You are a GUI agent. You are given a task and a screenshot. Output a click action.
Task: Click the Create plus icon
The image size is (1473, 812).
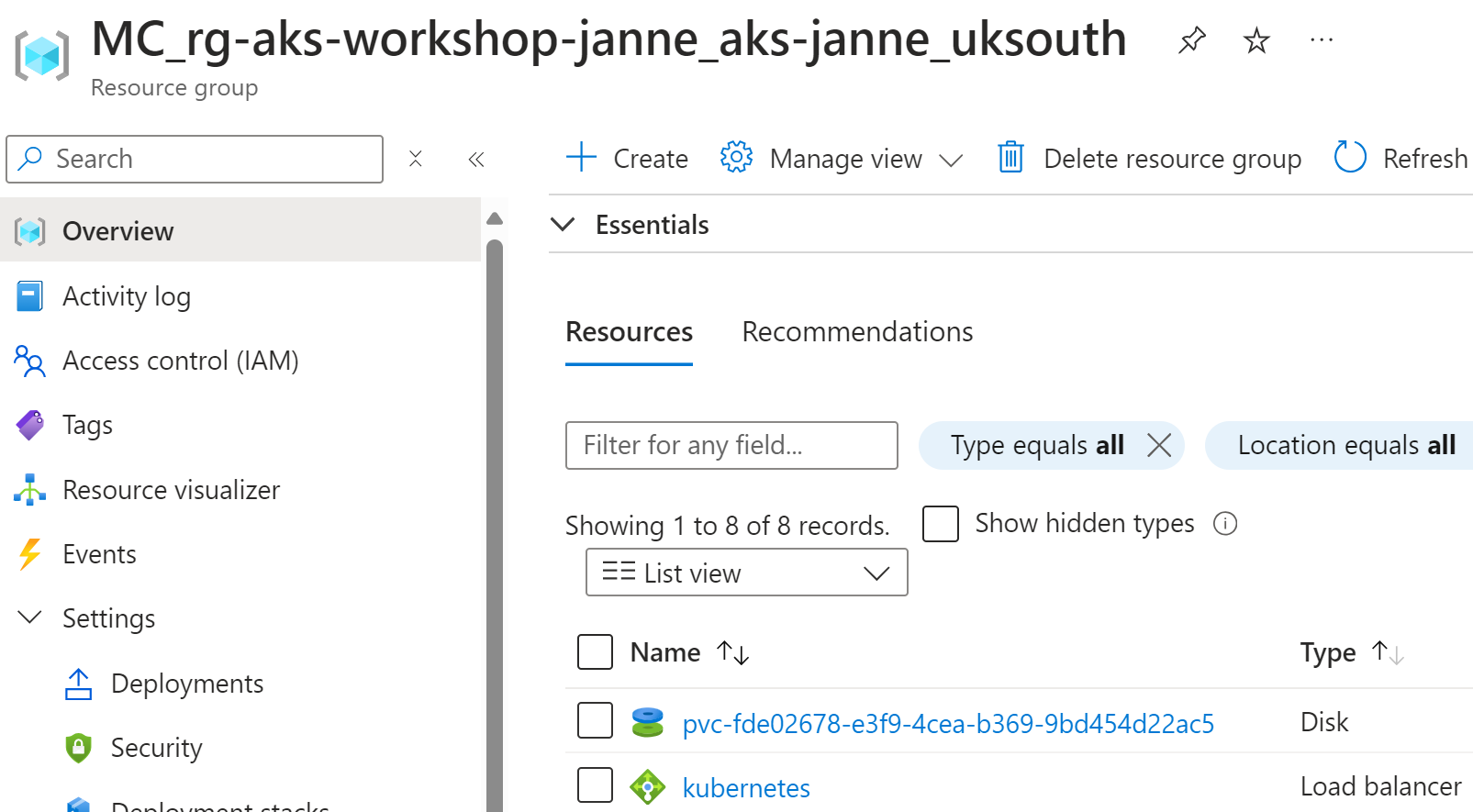tap(582, 158)
